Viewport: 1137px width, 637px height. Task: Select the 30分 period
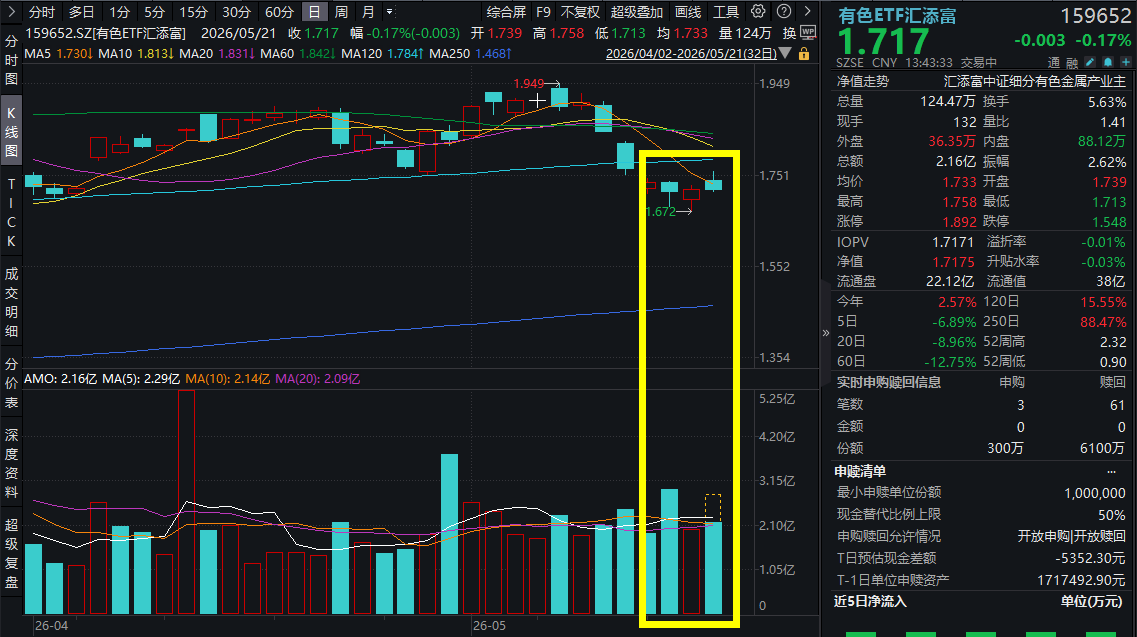[236, 12]
